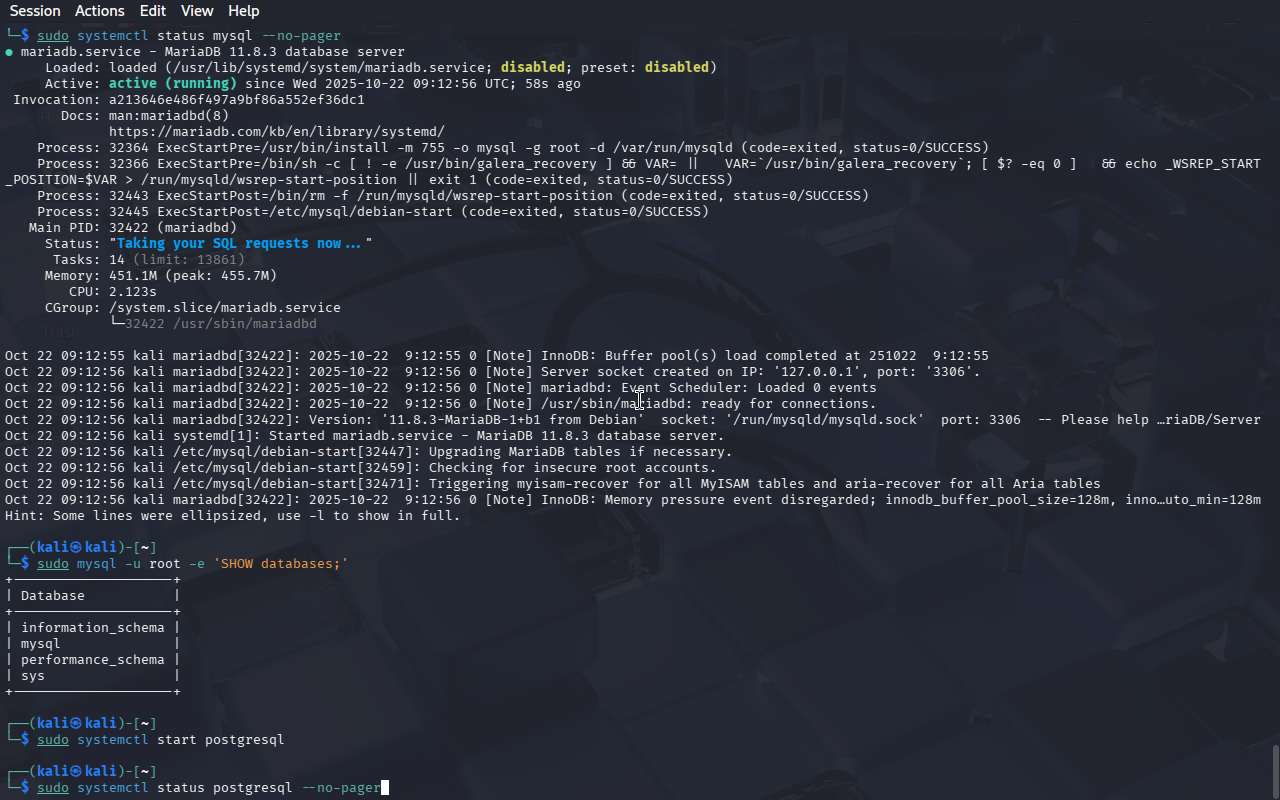Click the mariadb.com systemd documentation URL
The height and width of the screenshot is (800, 1280).
point(276,132)
